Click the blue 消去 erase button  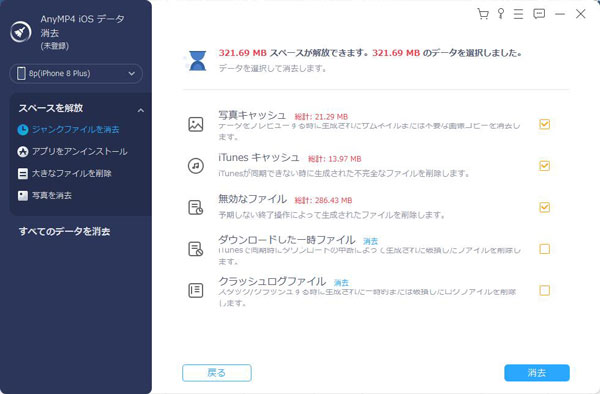[537, 373]
